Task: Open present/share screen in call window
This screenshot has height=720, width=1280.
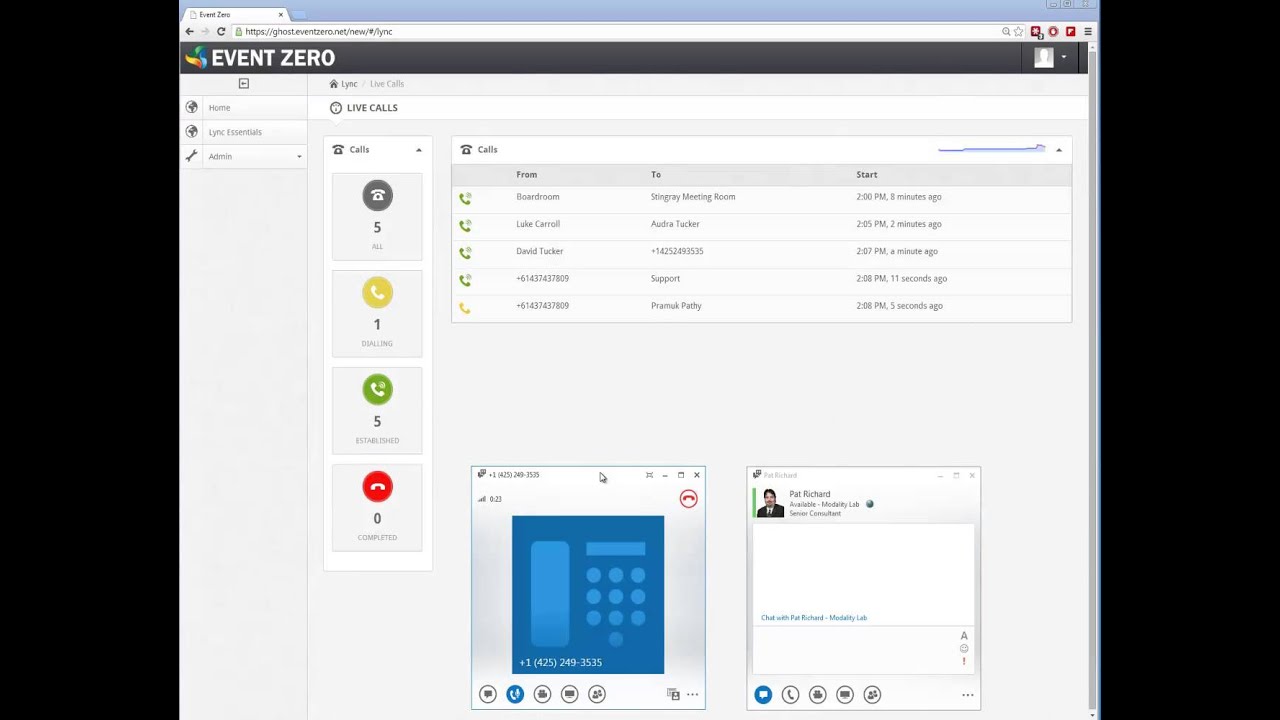Action: 569,694
